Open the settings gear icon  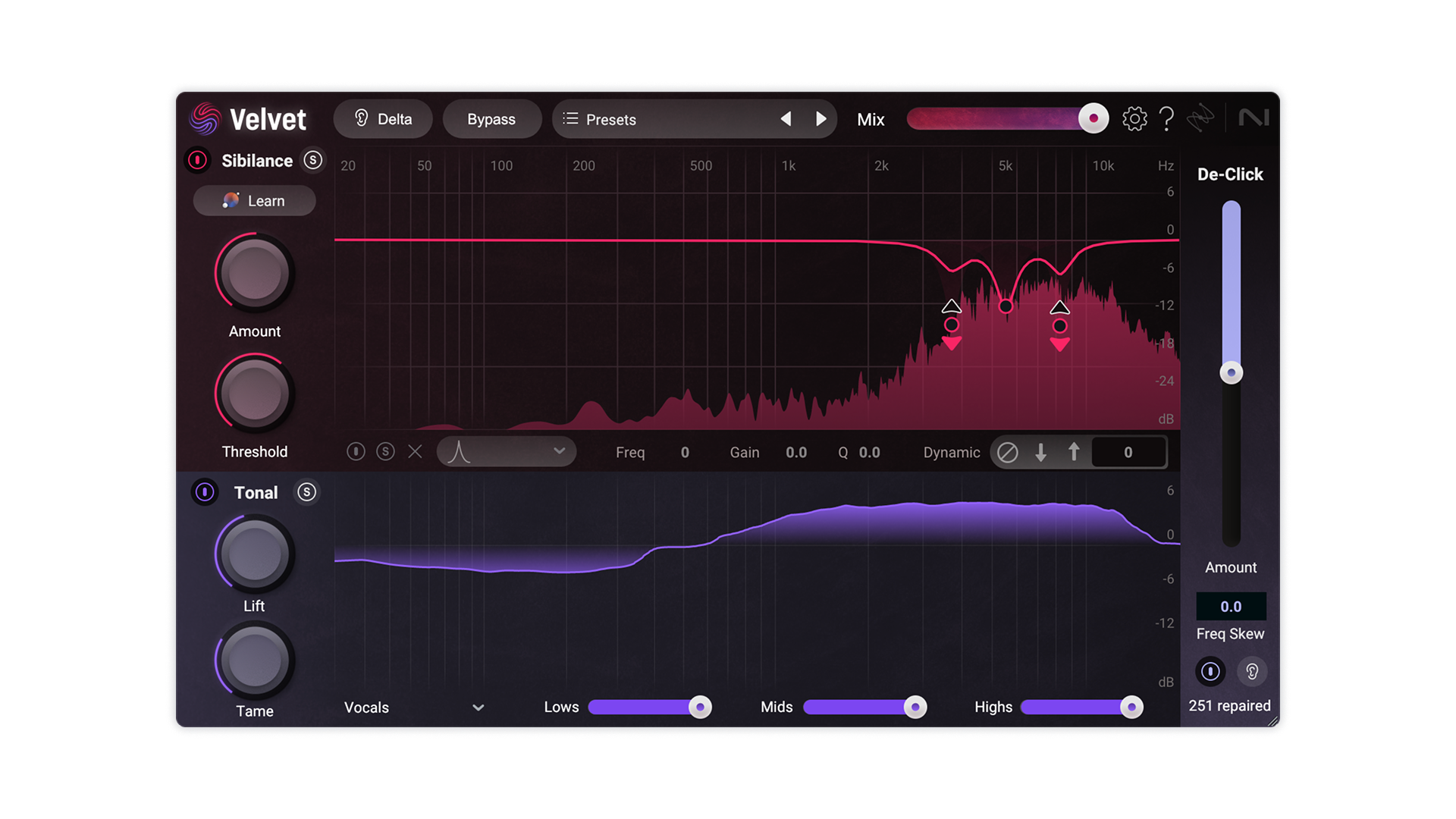pos(1134,119)
